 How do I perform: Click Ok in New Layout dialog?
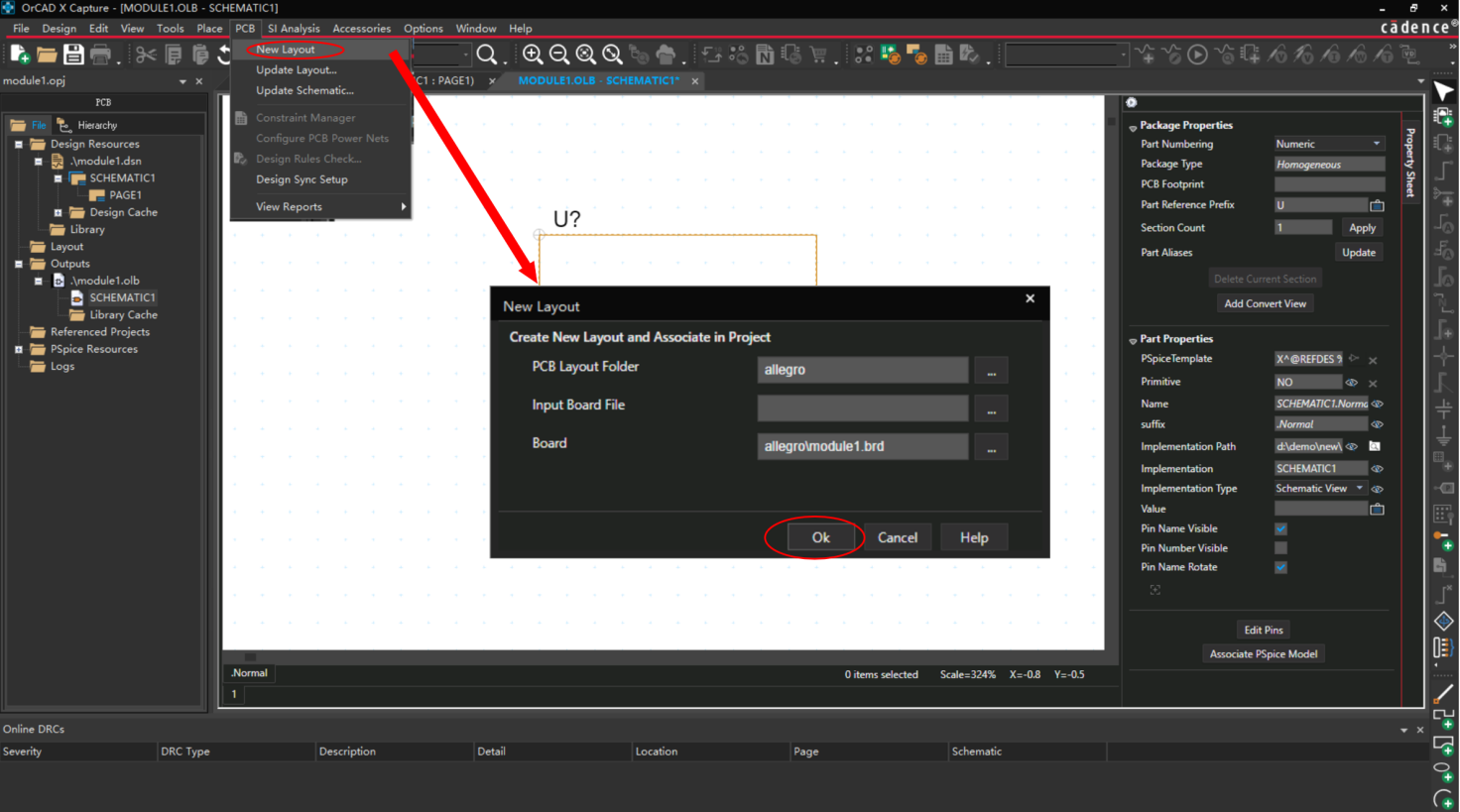[820, 537]
